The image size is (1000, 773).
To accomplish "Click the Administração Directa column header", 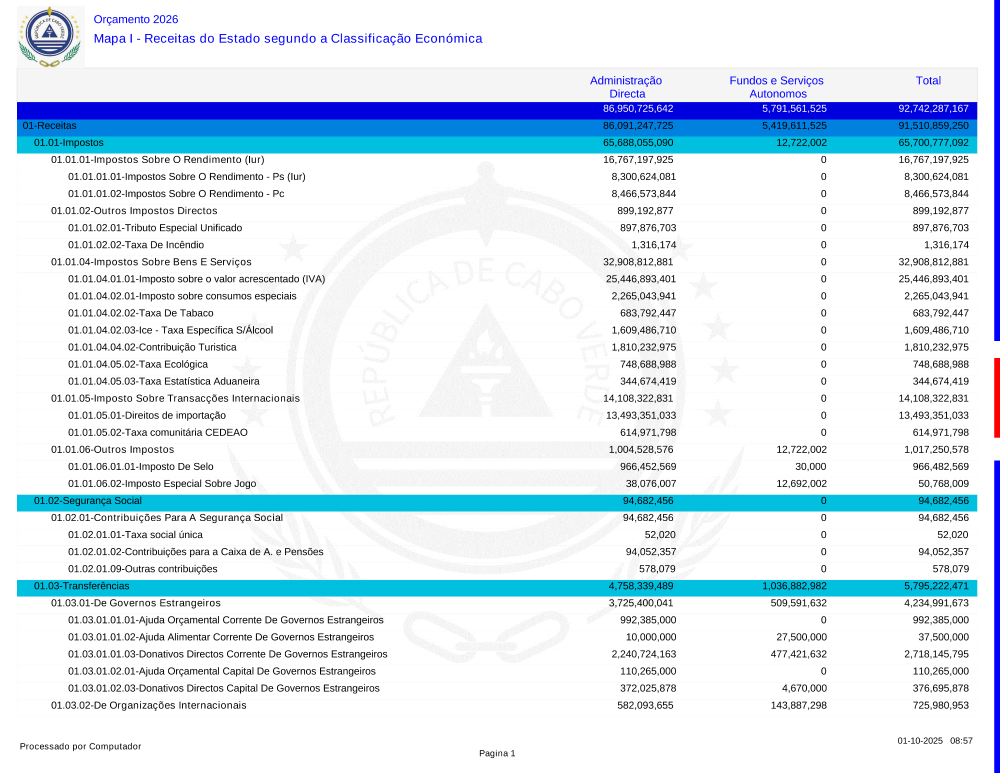I will [626, 87].
